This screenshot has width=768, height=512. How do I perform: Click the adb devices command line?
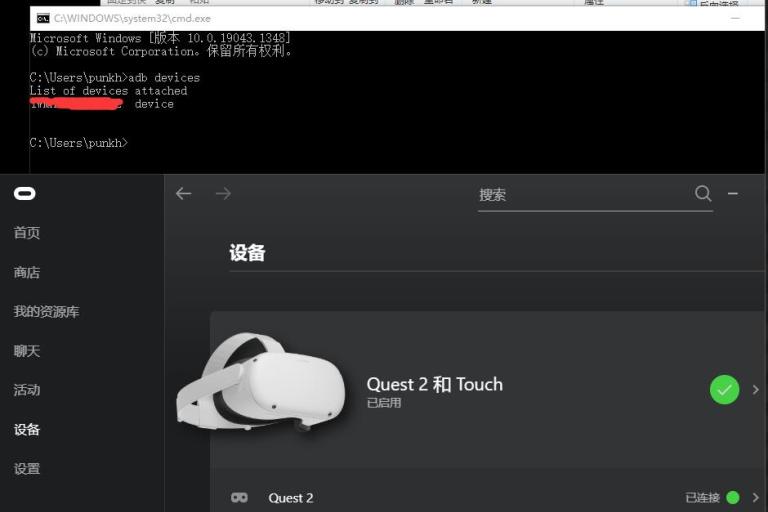115,77
